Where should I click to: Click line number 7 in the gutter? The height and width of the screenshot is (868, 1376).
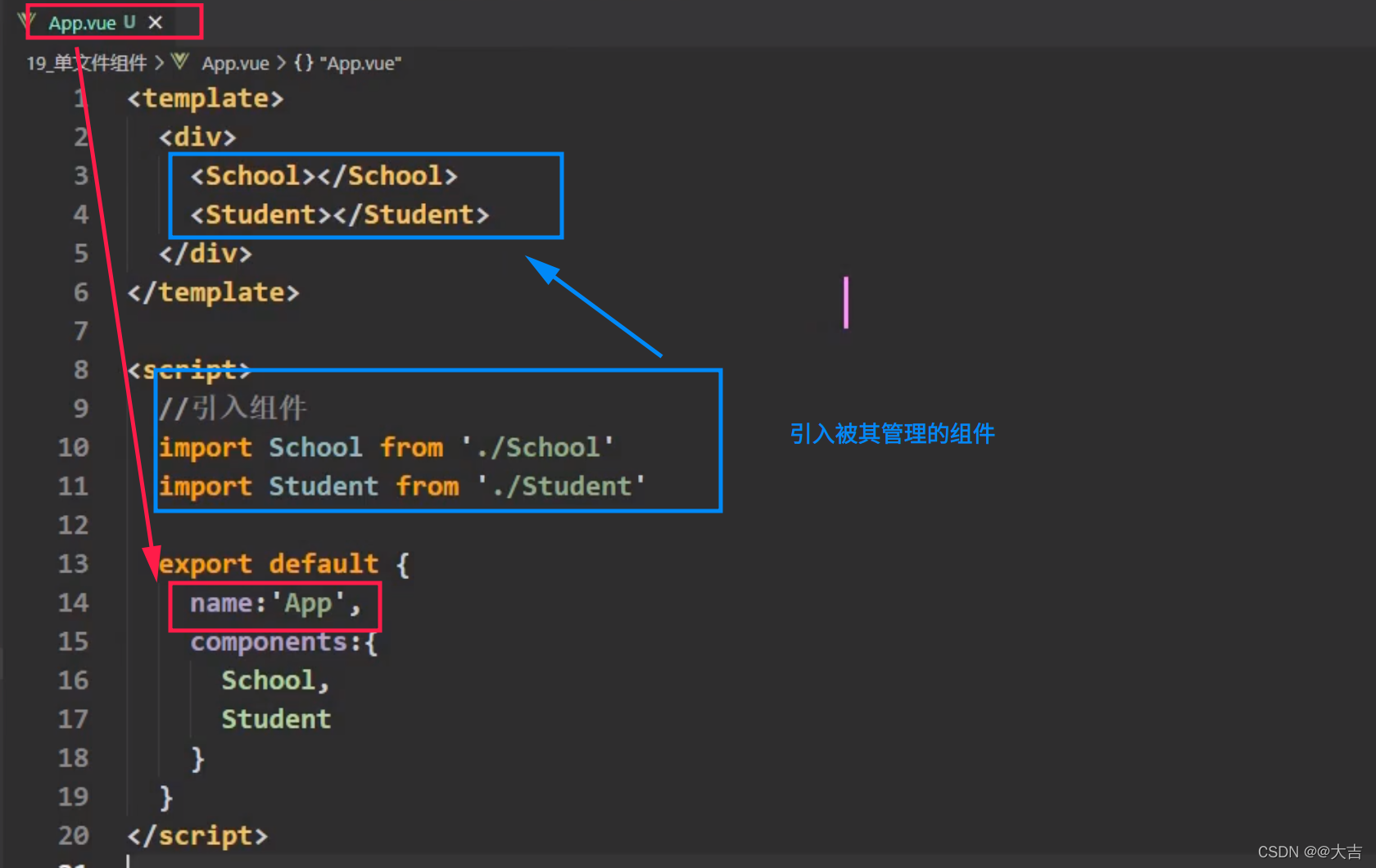(80, 331)
